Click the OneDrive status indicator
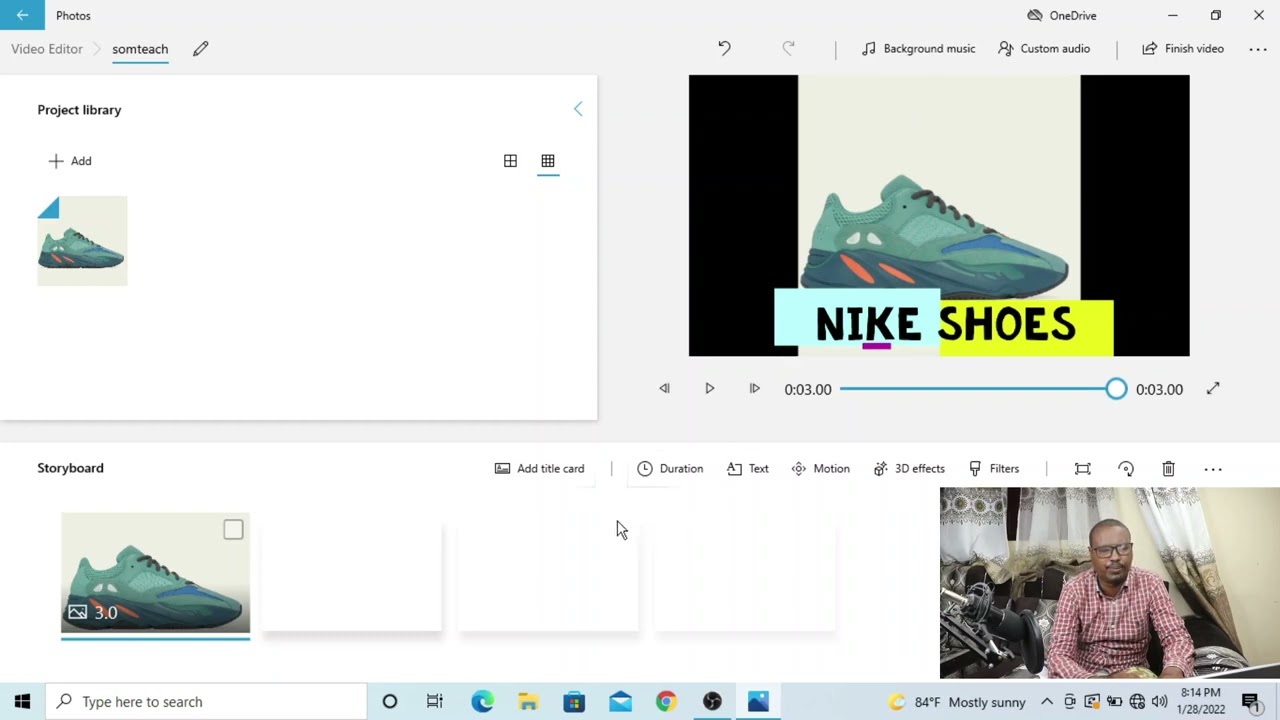 [1062, 15]
